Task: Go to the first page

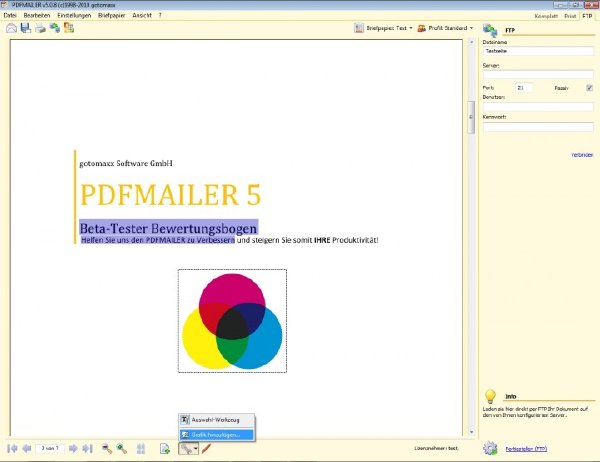Action: pyautogui.click(x=12, y=448)
